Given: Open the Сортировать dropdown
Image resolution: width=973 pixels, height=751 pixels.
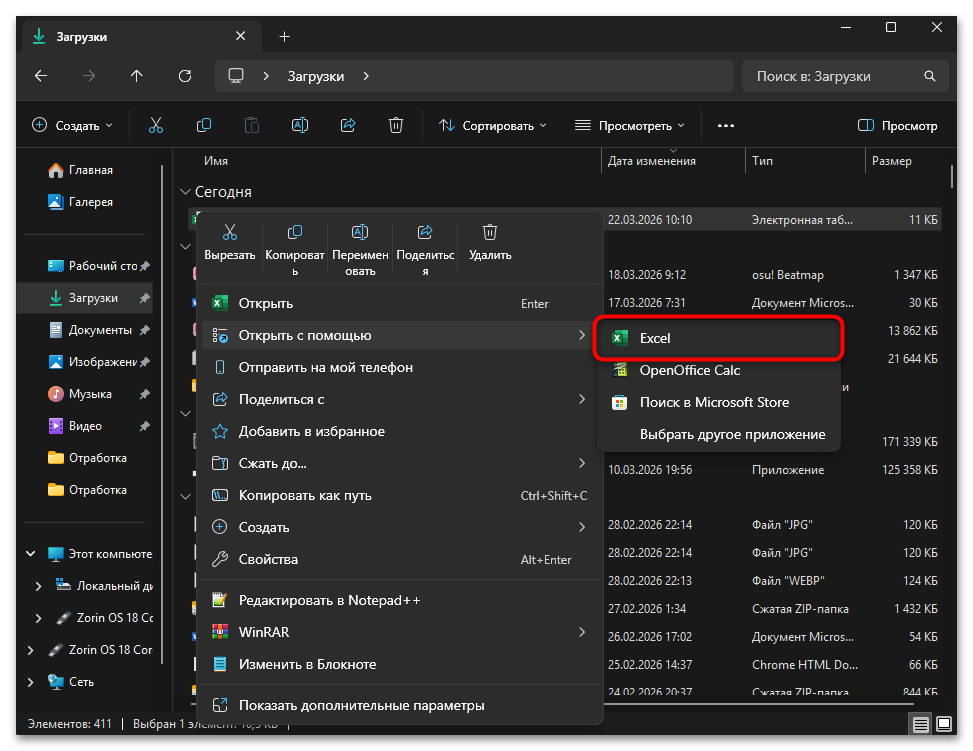Looking at the screenshot, I should 493,126.
